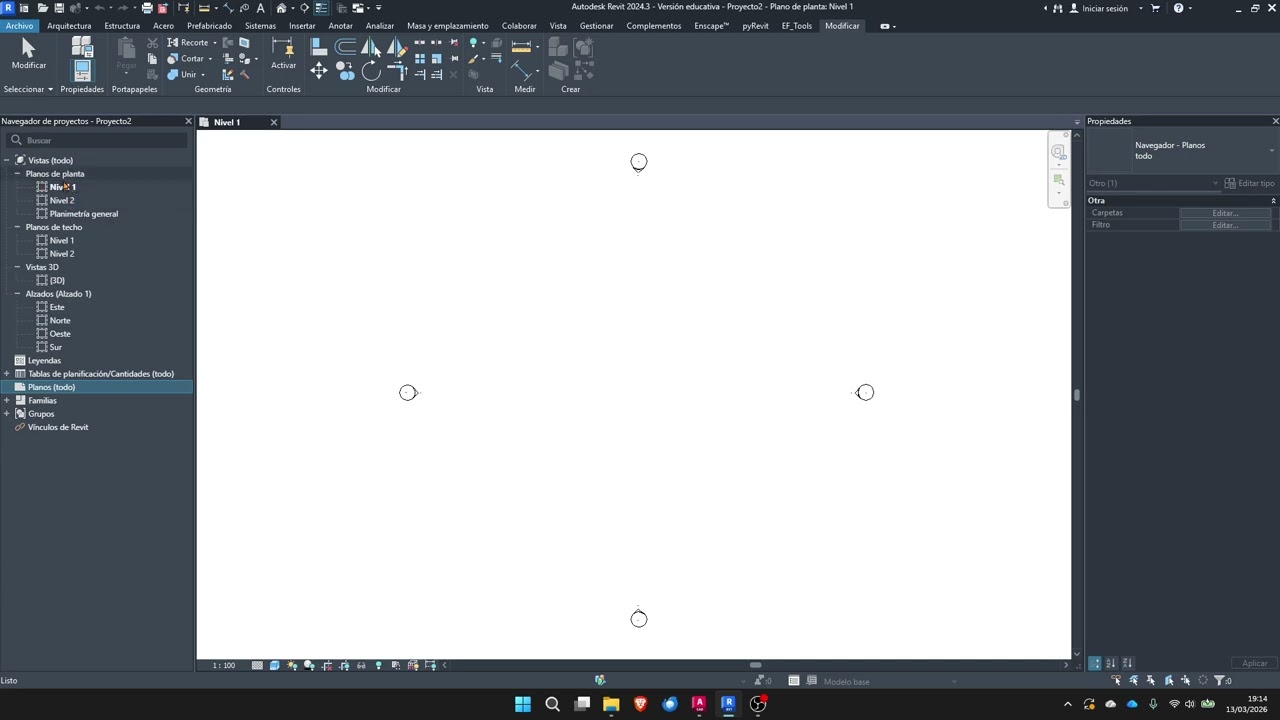The image size is (1280, 720).
Task: Click the Offset tool icon
Action: tap(345, 46)
